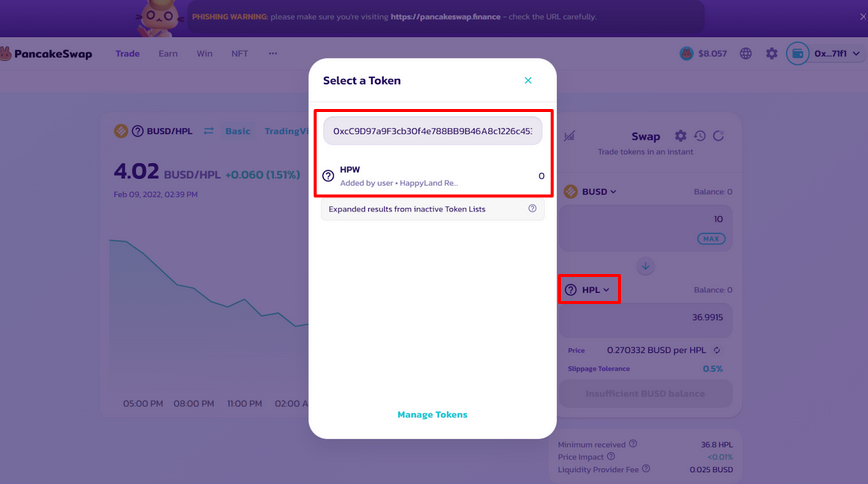
Task: Click the MAX amount button
Action: click(x=712, y=239)
